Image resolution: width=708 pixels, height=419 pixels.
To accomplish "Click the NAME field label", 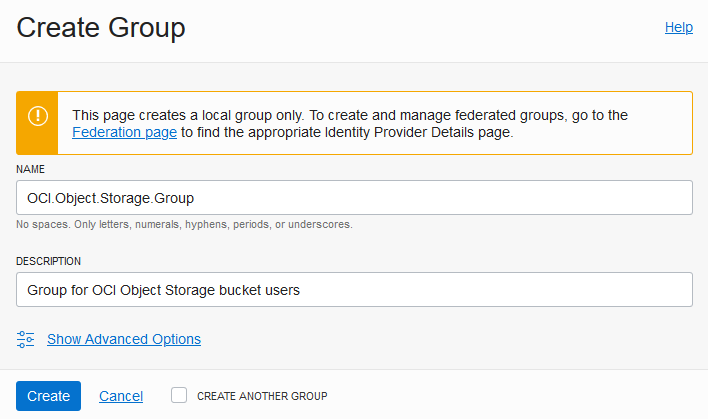I will click(30, 169).
